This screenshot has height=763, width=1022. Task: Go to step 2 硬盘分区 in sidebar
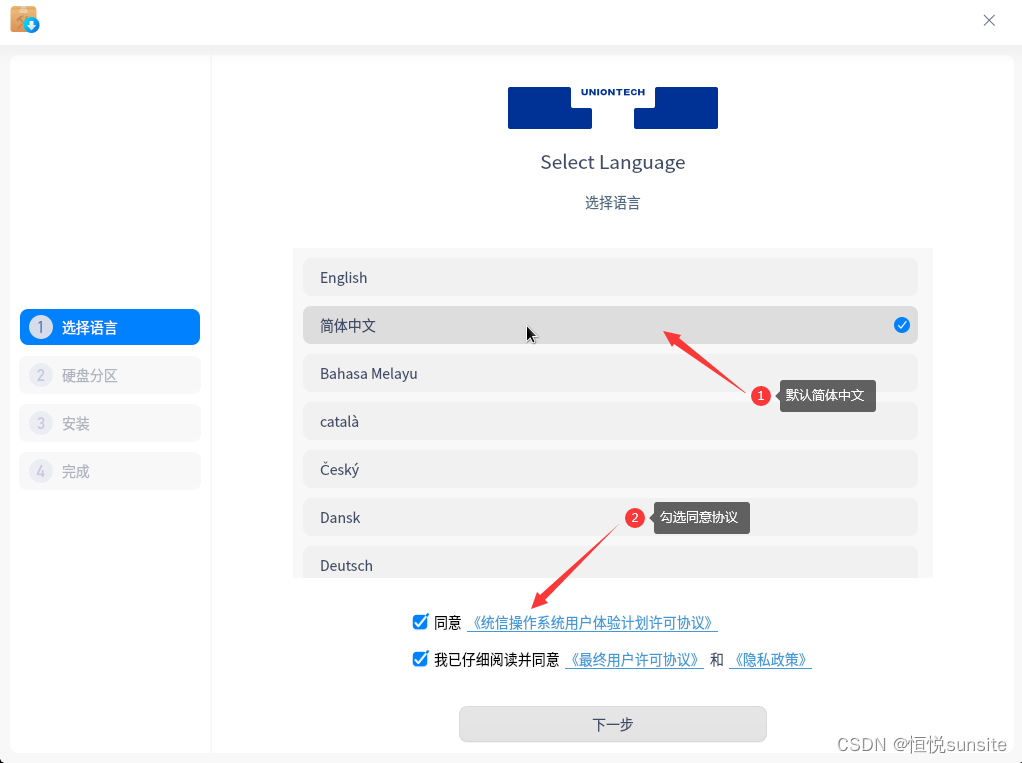click(110, 375)
